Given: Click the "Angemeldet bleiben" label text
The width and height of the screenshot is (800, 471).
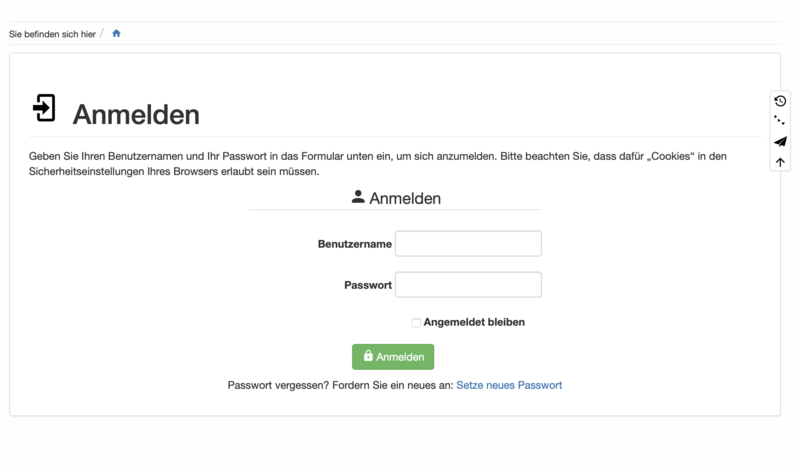Looking at the screenshot, I should (474, 322).
